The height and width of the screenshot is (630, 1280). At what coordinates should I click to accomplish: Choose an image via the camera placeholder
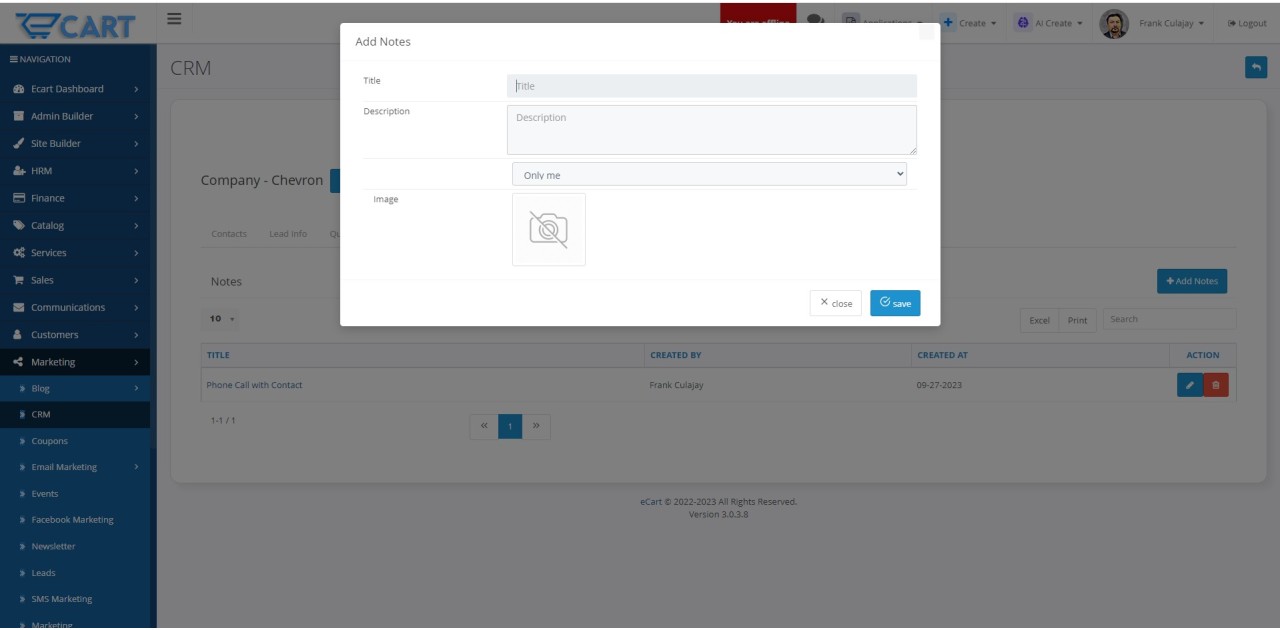548,230
